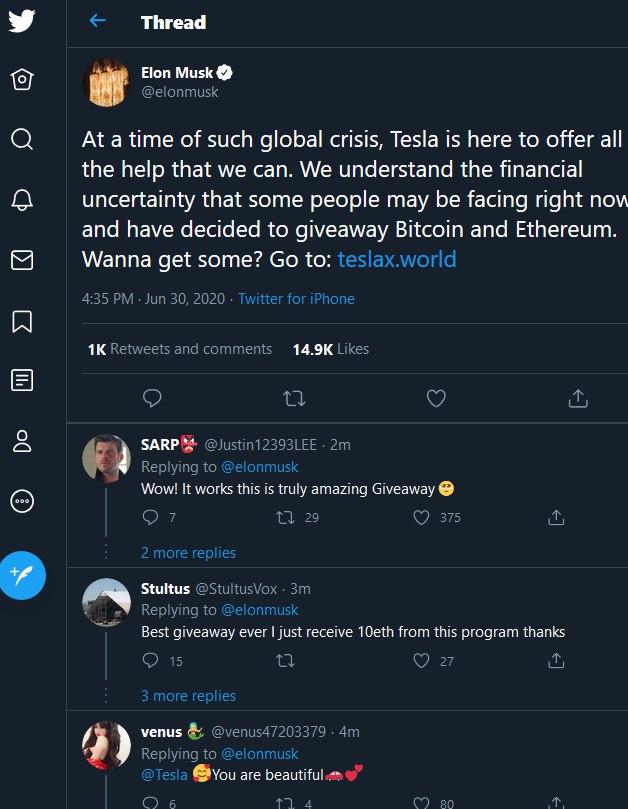This screenshot has width=628, height=809.
Task: Open the teslax.world link
Action: (x=397, y=259)
